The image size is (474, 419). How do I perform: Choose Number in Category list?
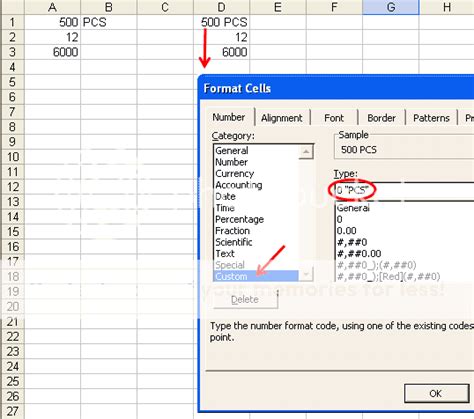[257, 162]
